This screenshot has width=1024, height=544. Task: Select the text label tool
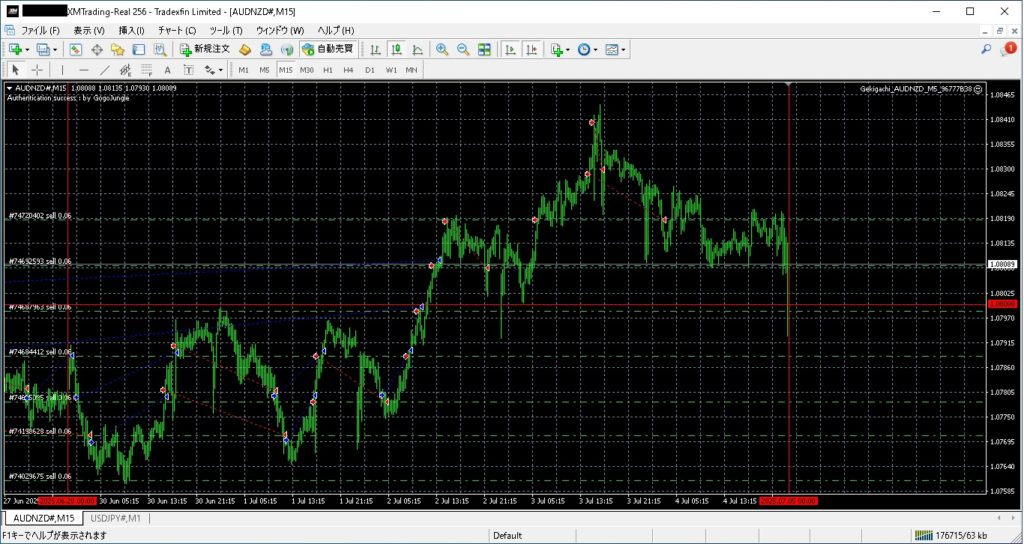(x=167, y=70)
